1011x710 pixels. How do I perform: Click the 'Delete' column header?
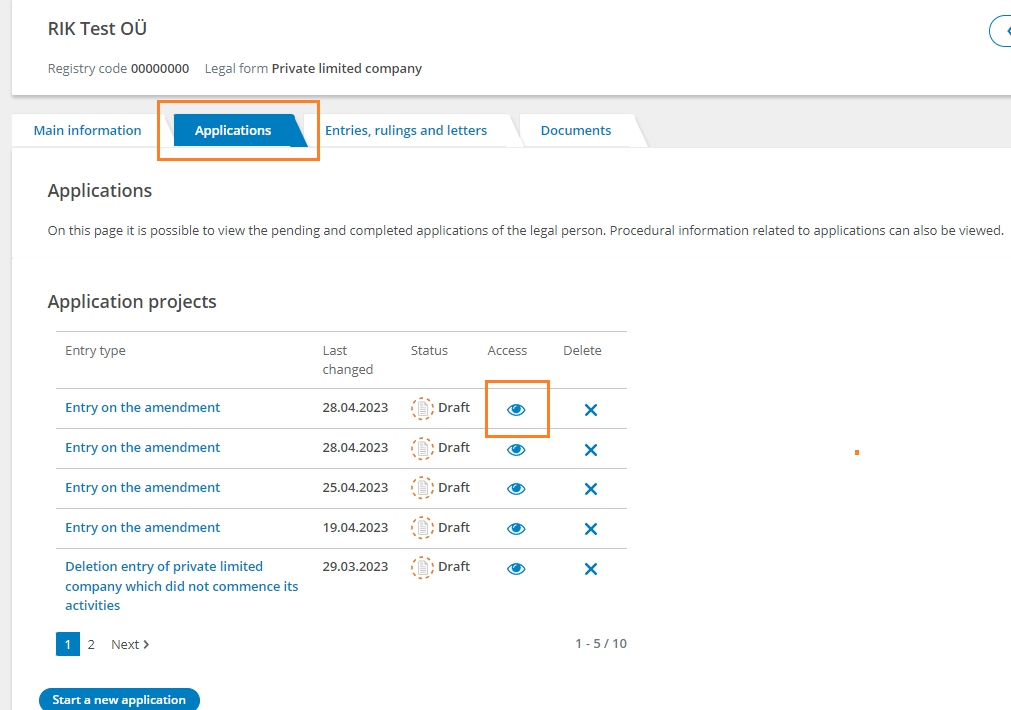pos(582,351)
